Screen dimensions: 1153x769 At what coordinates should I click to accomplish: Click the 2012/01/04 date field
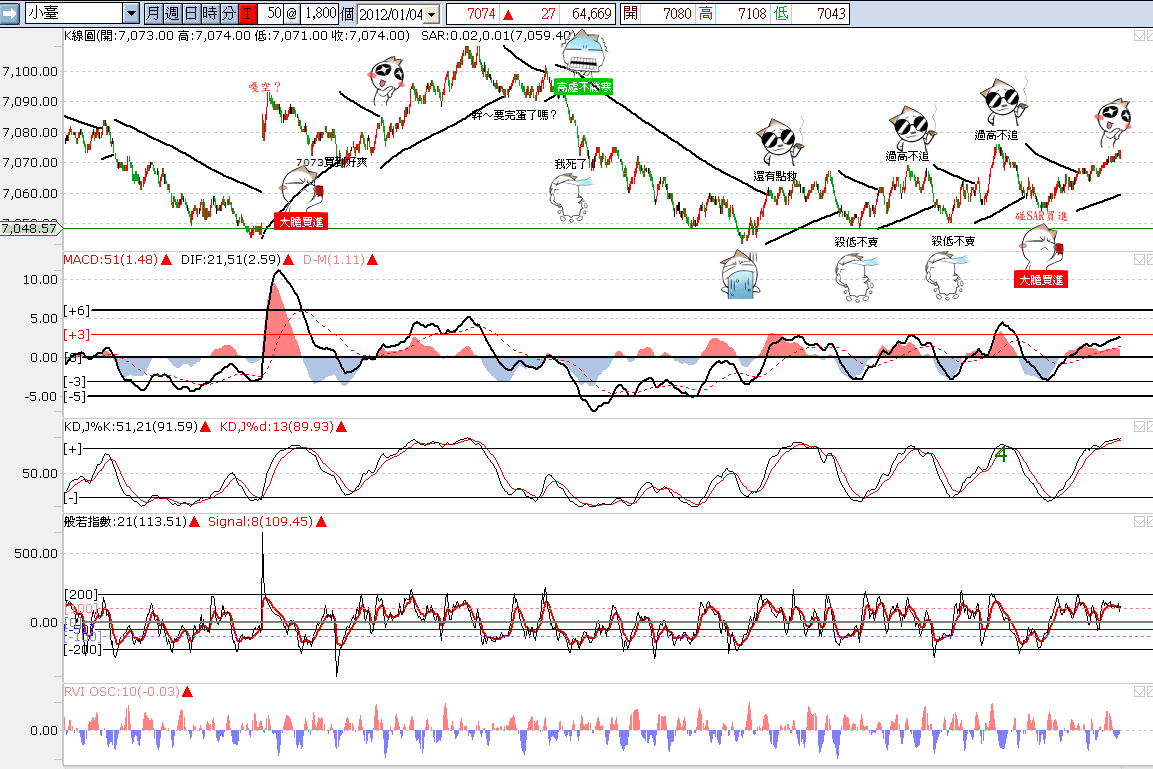pyautogui.click(x=391, y=14)
